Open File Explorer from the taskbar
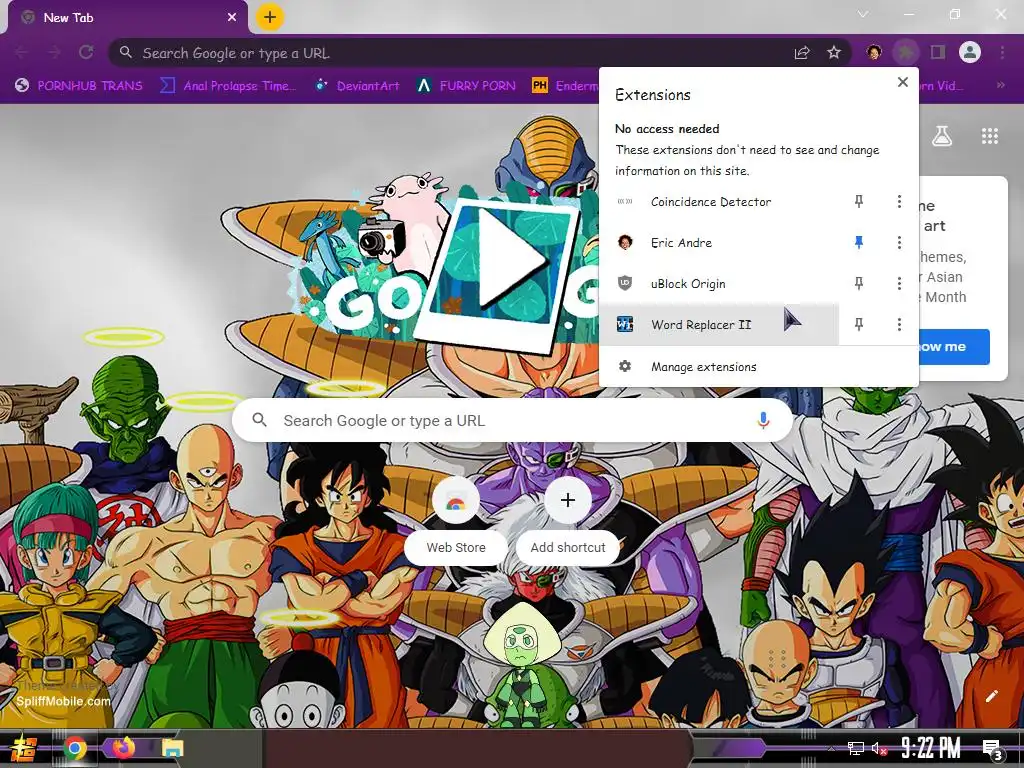1024x768 pixels. (x=172, y=748)
